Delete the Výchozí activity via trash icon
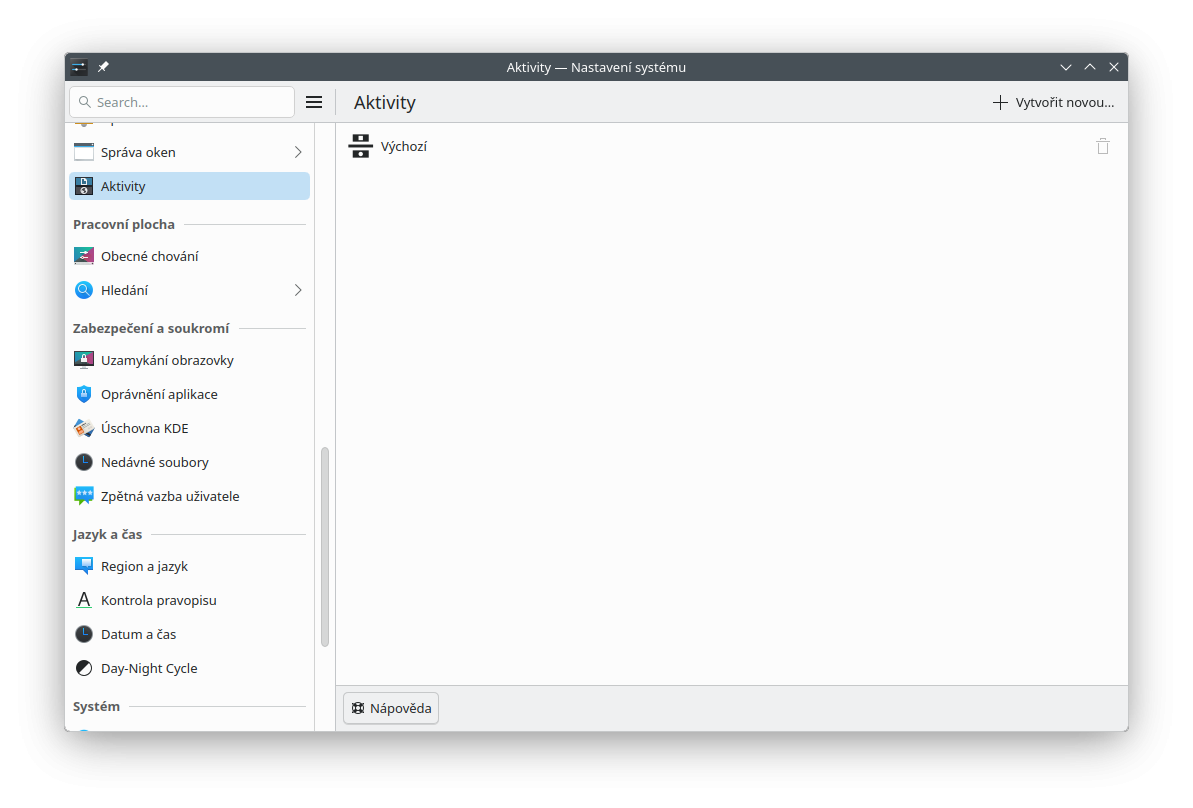1193x808 pixels. pos(1102,146)
